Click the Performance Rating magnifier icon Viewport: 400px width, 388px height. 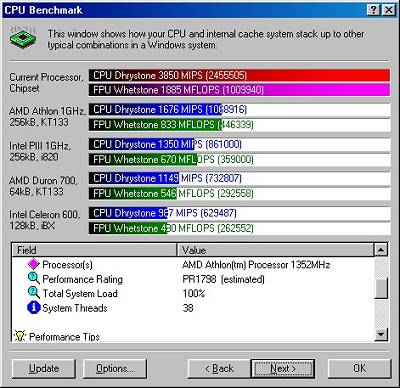coord(33,279)
